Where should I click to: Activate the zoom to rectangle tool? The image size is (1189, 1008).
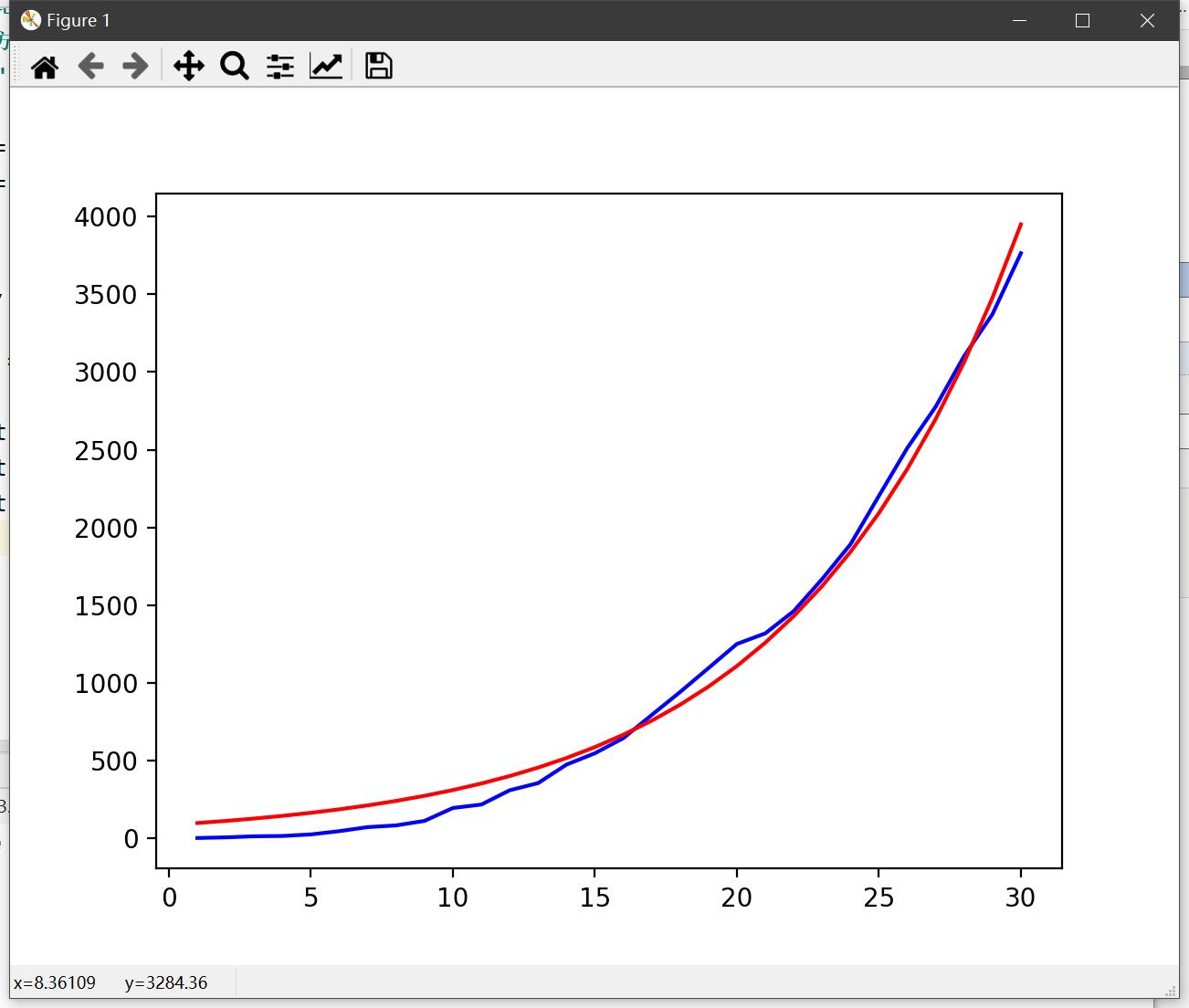coord(235,66)
